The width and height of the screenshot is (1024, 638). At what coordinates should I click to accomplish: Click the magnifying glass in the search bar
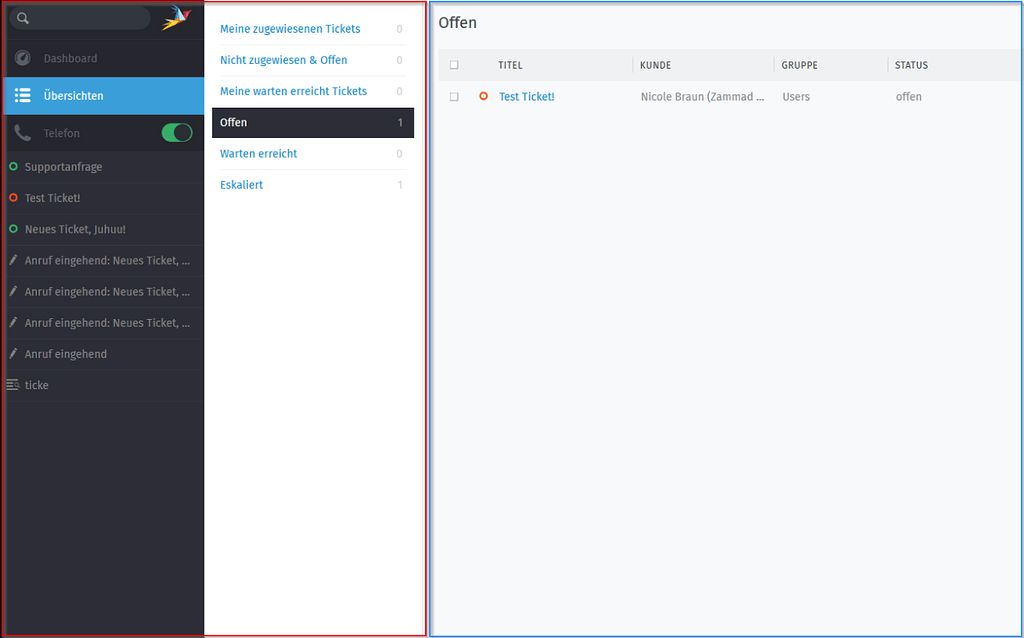tap(25, 16)
